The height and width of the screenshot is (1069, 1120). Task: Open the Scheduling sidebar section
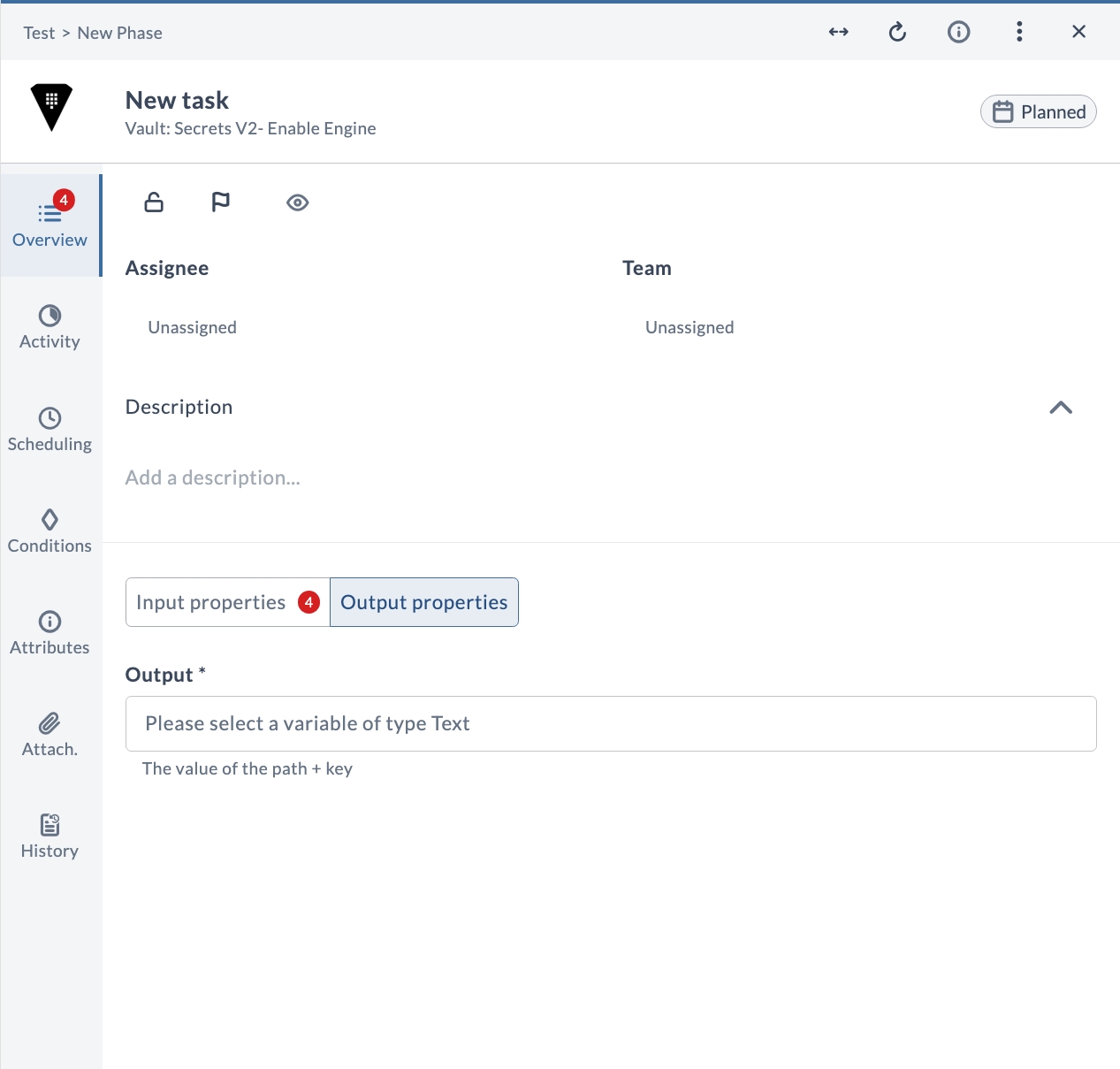click(x=50, y=430)
